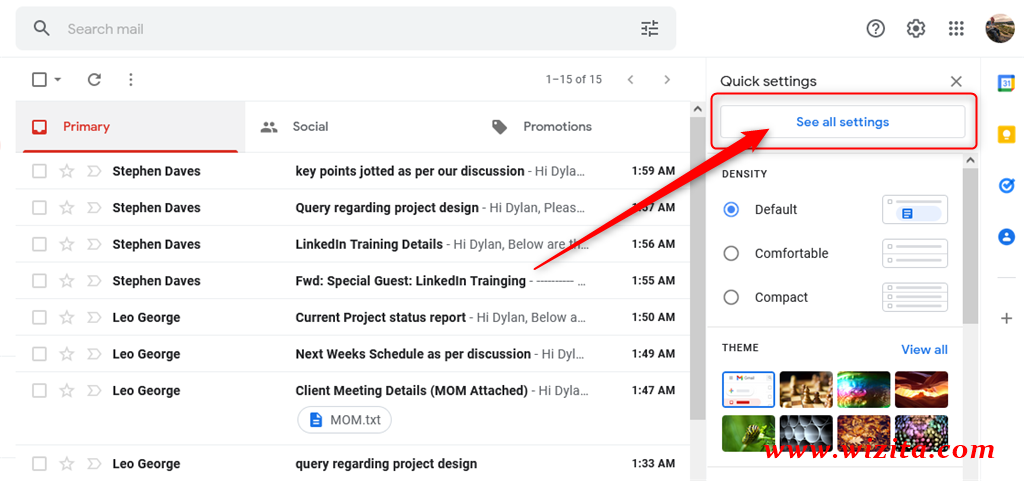
Task: Mark 'Fwd: Special Guest' email as important
Action: (94, 281)
